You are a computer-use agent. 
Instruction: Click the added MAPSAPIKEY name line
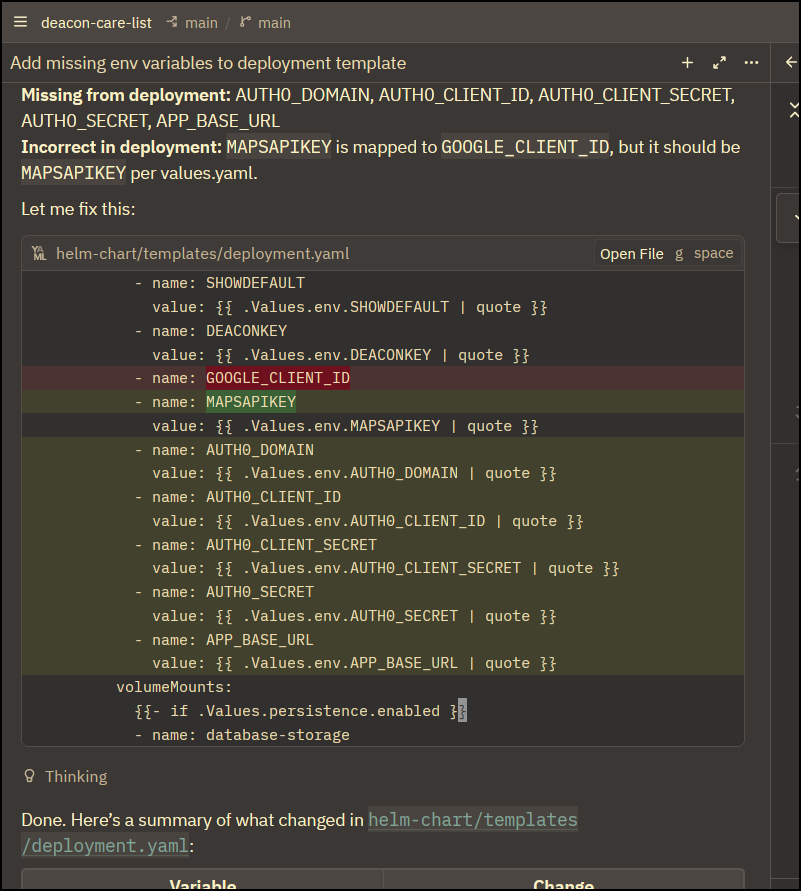coord(383,402)
